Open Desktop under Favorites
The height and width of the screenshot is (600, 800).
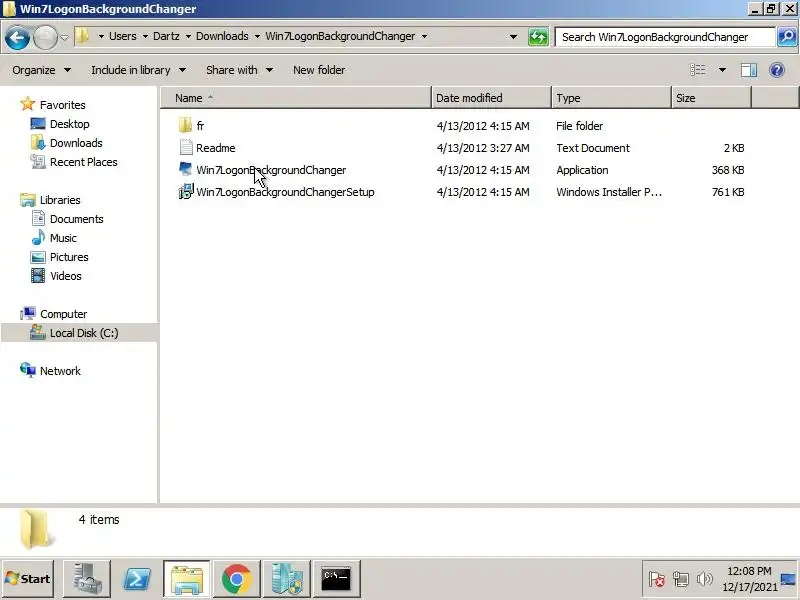[x=69, y=124]
